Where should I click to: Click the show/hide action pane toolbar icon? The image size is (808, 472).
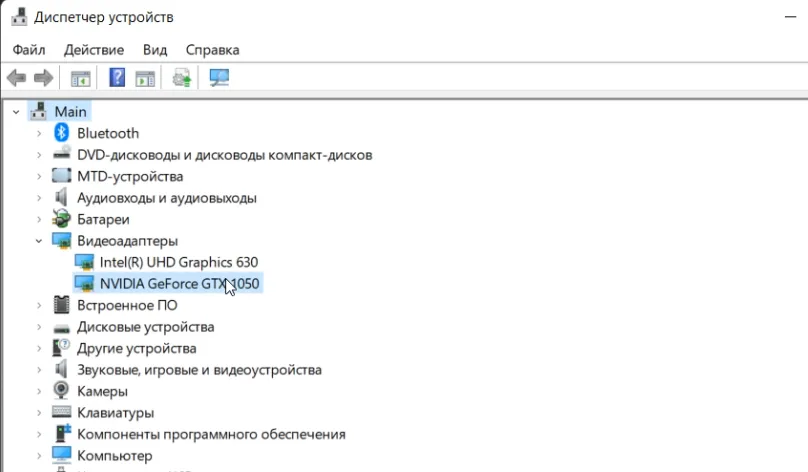[x=145, y=78]
